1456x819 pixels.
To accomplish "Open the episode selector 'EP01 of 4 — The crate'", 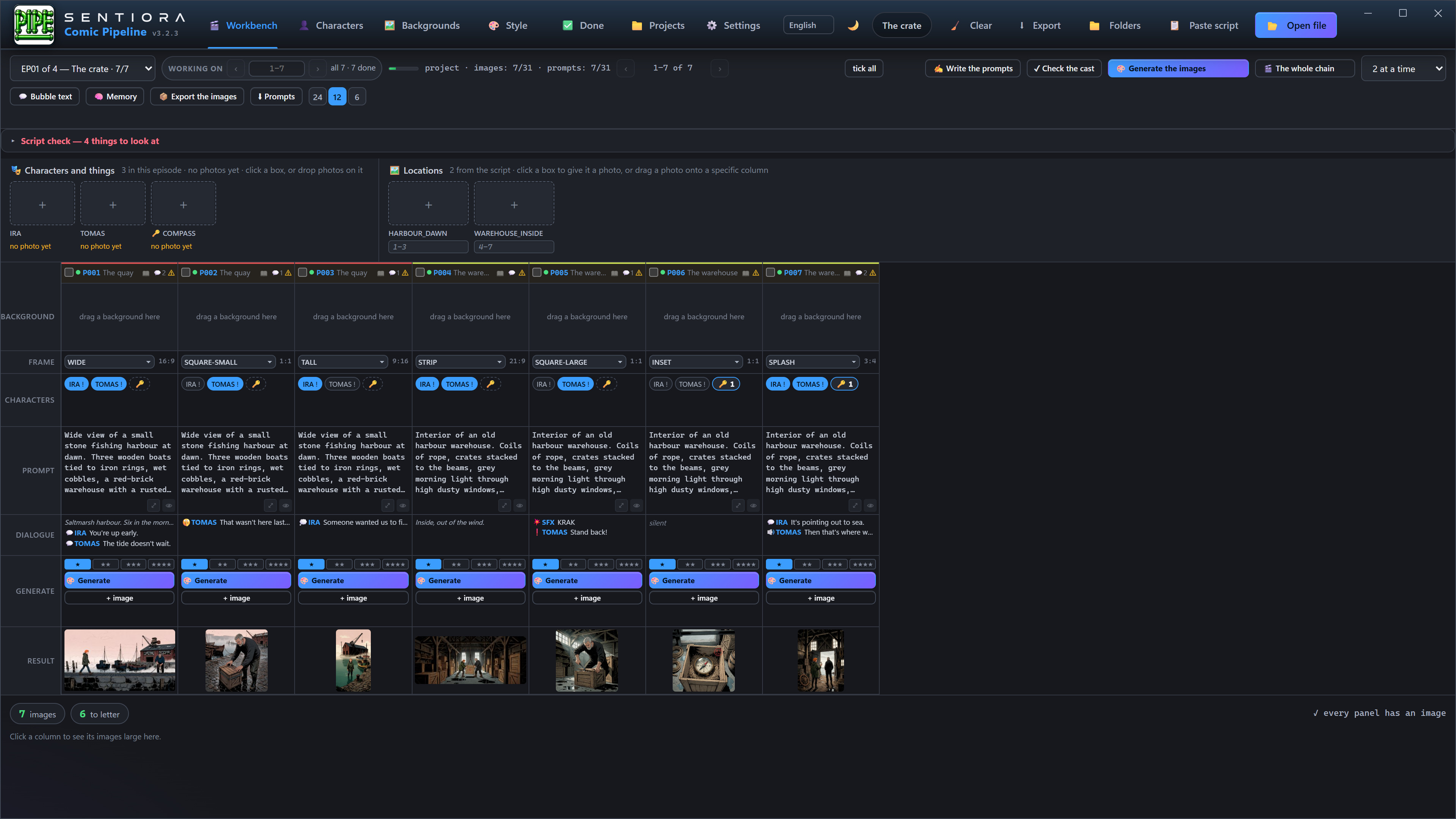I will [83, 68].
